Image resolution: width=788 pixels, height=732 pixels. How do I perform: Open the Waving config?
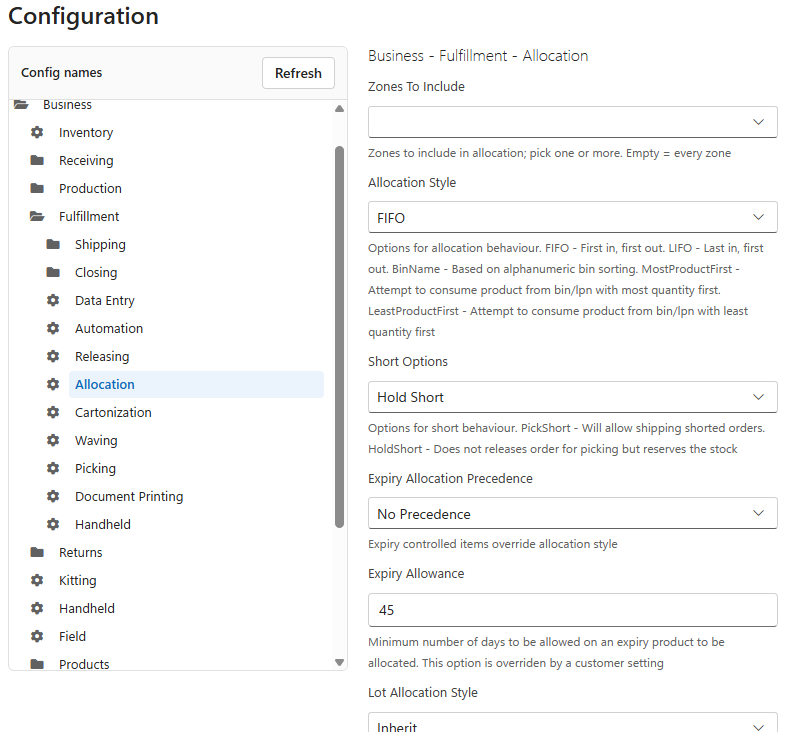point(96,440)
